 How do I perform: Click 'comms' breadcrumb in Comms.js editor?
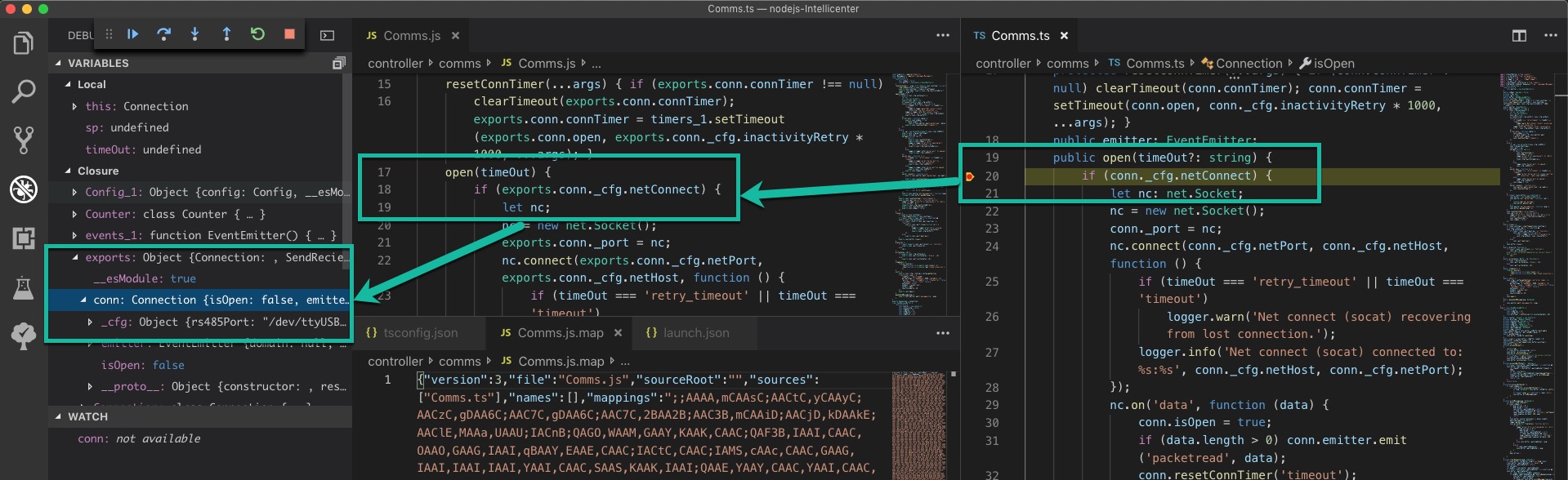[x=460, y=63]
